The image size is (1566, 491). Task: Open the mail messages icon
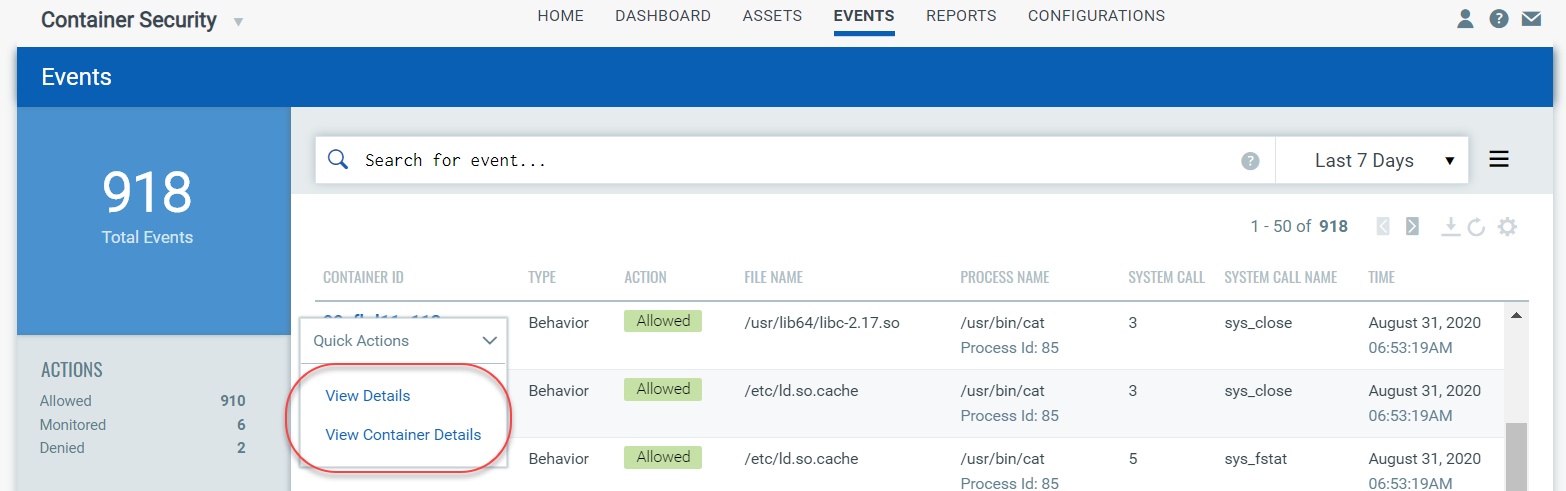coord(1531,18)
